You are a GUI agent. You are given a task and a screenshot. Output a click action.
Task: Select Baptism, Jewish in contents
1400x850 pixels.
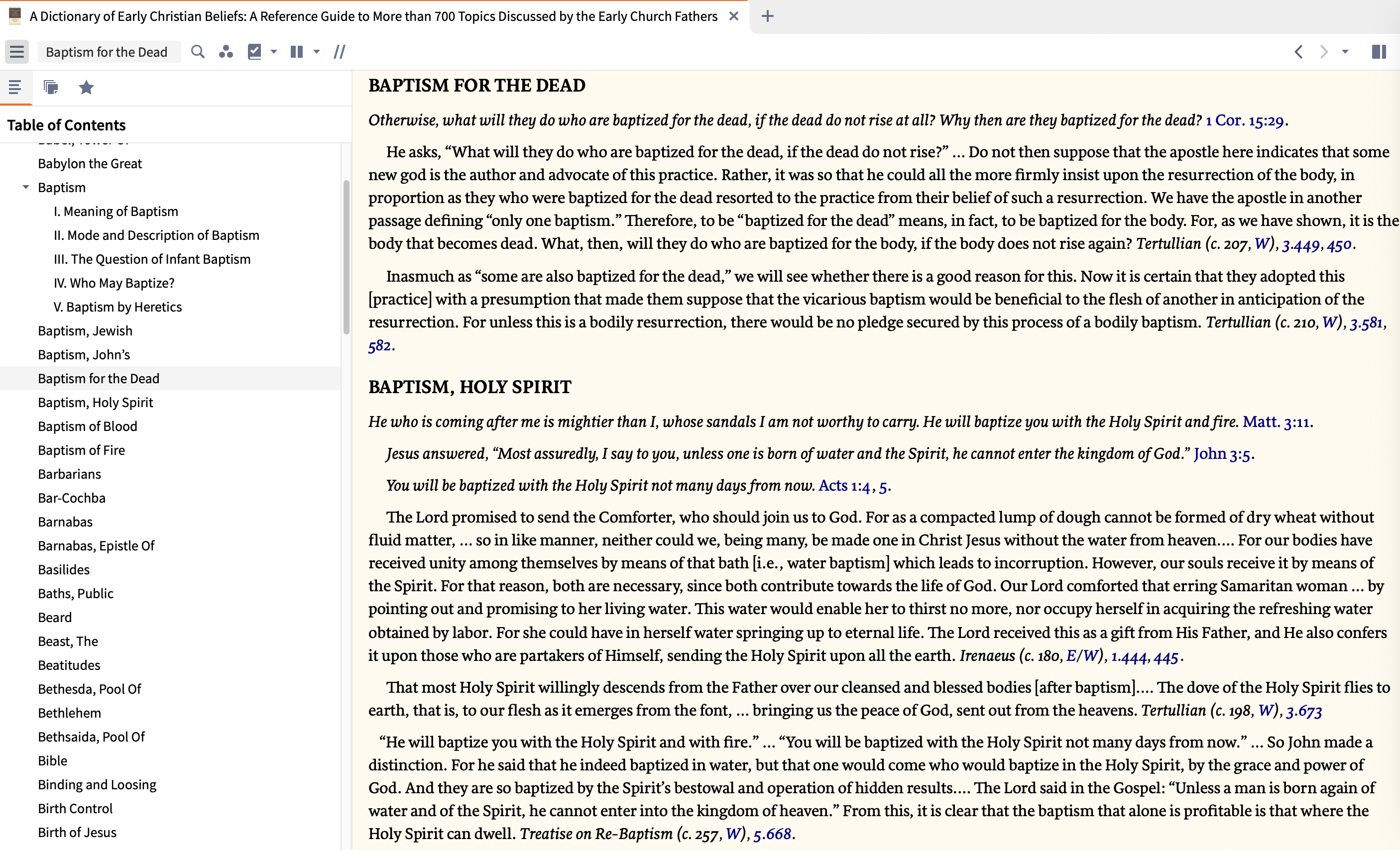pyautogui.click(x=85, y=330)
